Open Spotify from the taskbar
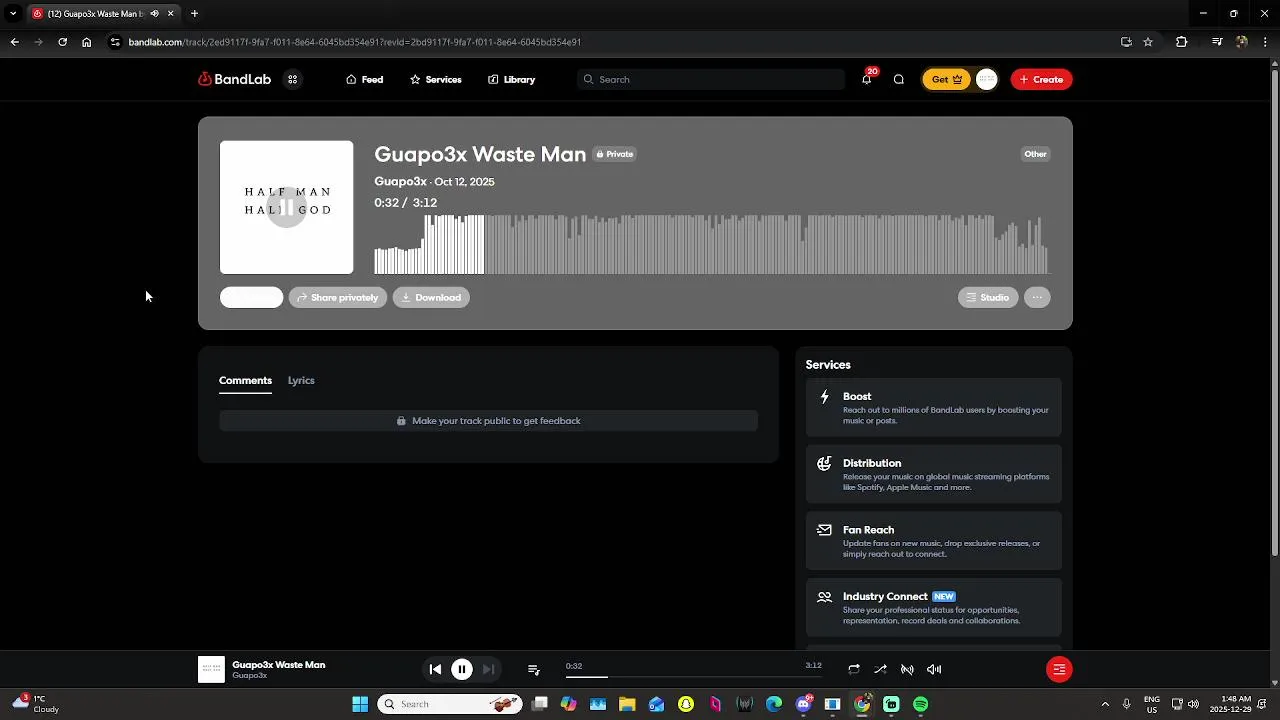The width and height of the screenshot is (1280, 720). coord(920,704)
